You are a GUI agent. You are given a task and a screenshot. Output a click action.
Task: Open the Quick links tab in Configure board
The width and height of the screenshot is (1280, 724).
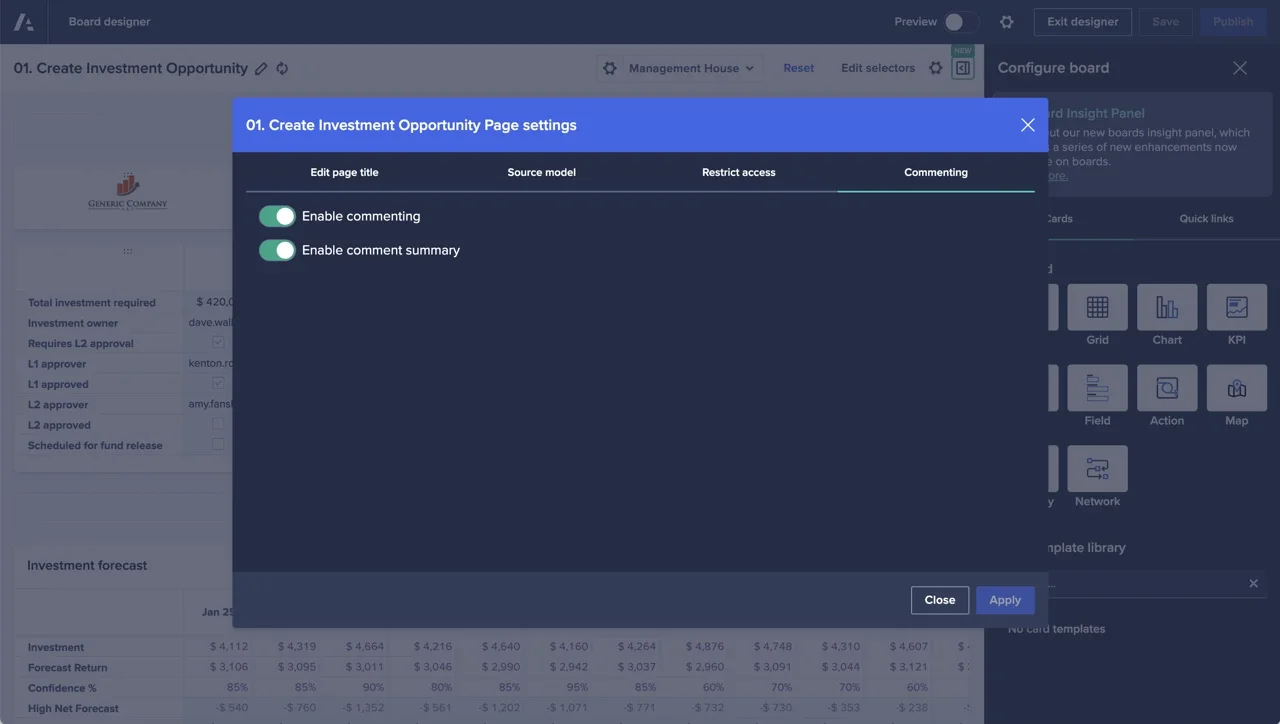click(x=1206, y=219)
